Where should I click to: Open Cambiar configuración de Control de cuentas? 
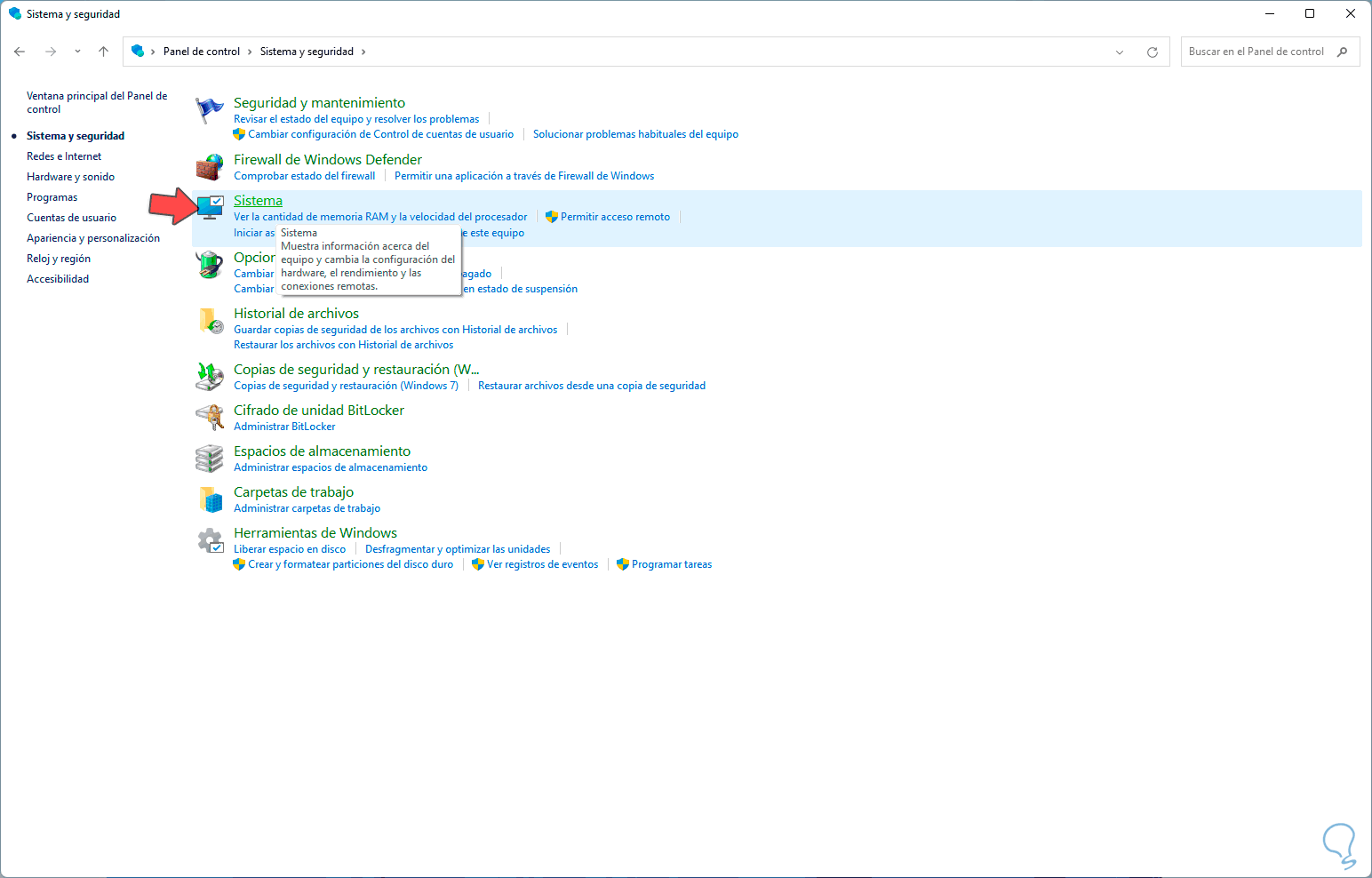click(381, 134)
